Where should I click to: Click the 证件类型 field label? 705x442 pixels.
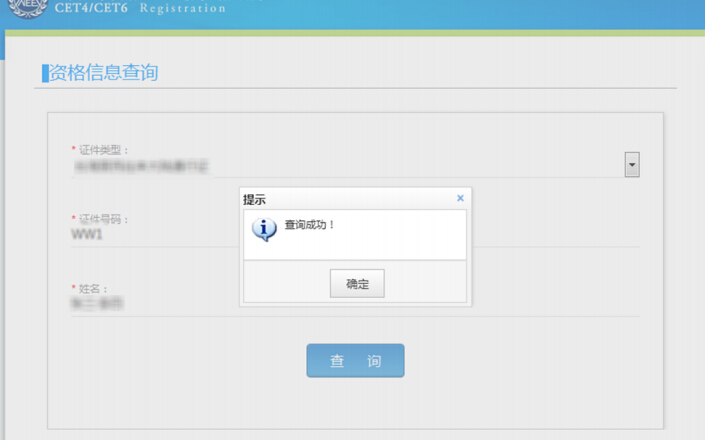pyautogui.click(x=104, y=150)
